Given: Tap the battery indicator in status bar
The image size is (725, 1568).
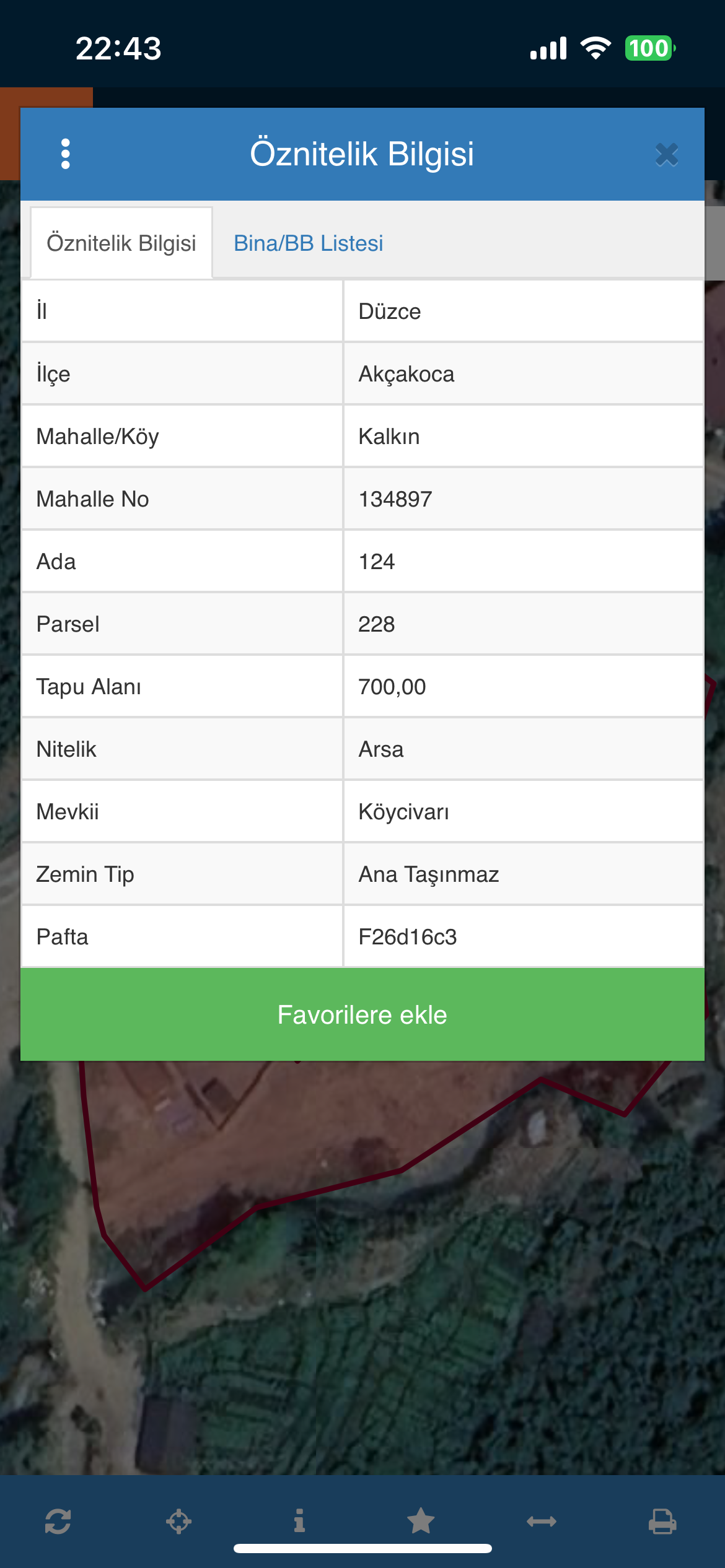Looking at the screenshot, I should (x=649, y=48).
